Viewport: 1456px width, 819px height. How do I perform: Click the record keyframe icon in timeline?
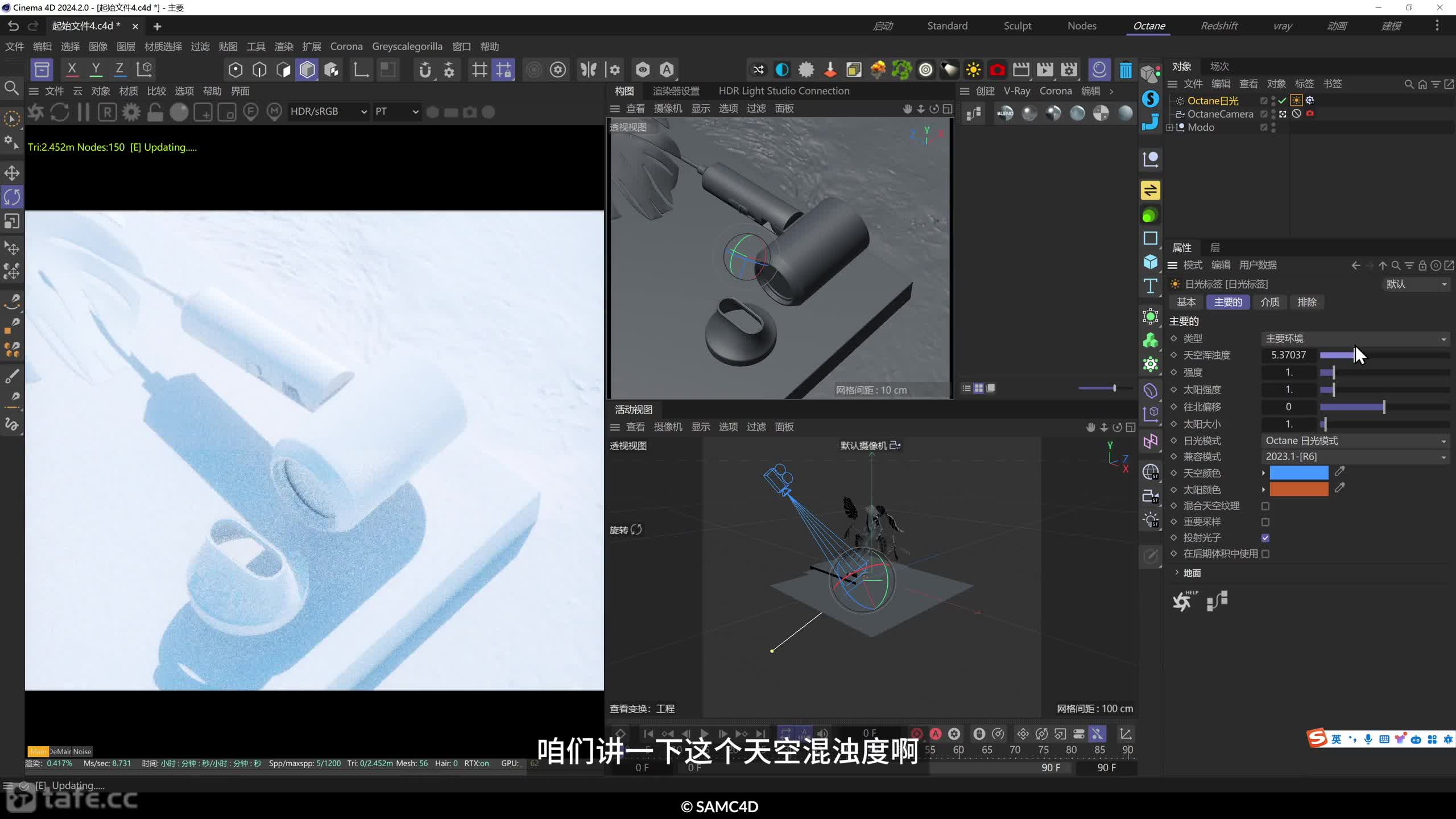pos(917,734)
